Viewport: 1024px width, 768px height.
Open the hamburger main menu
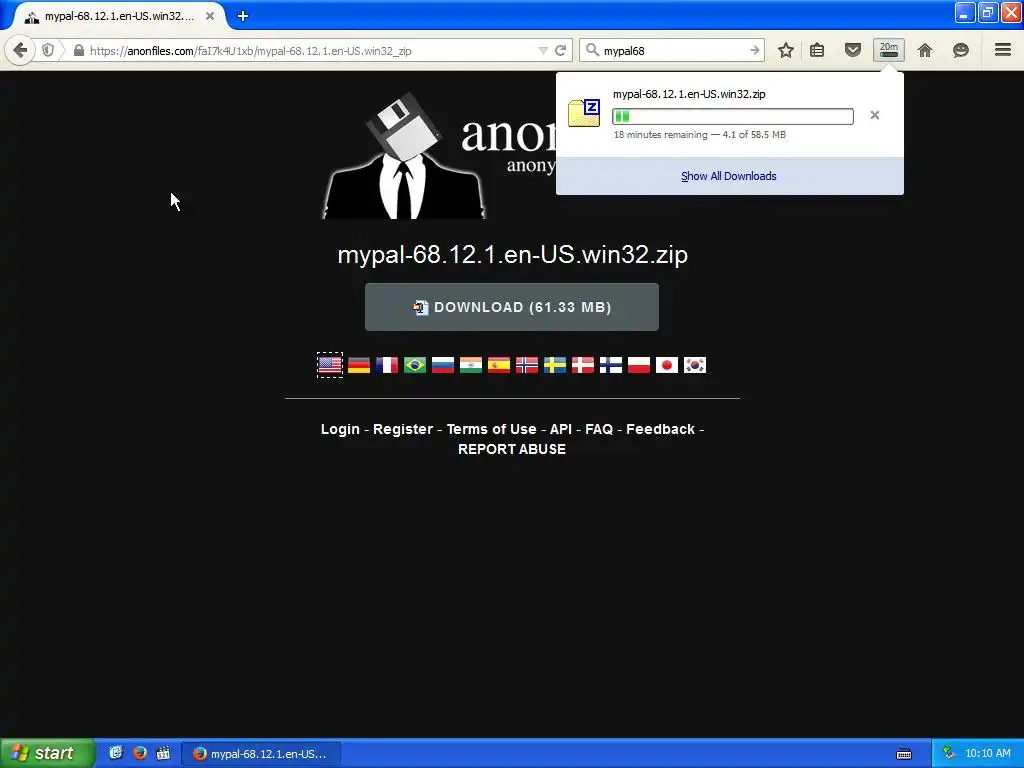pyautogui.click(x=1003, y=50)
